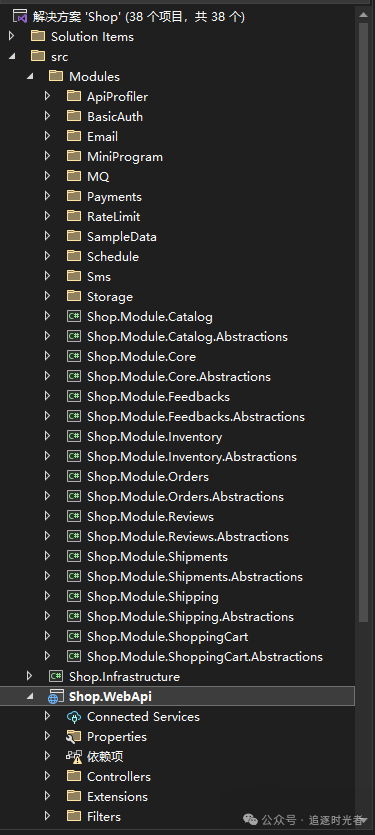Select Shop.Module.ShoppingCart.Abstractions project

(x=205, y=657)
